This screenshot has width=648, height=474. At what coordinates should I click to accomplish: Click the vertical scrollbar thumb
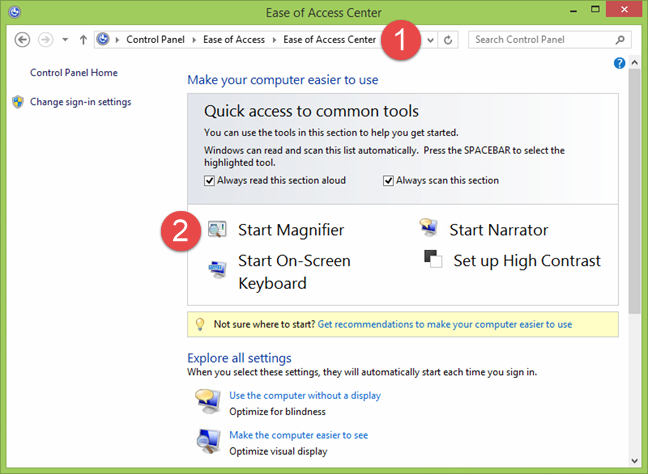tap(635, 191)
